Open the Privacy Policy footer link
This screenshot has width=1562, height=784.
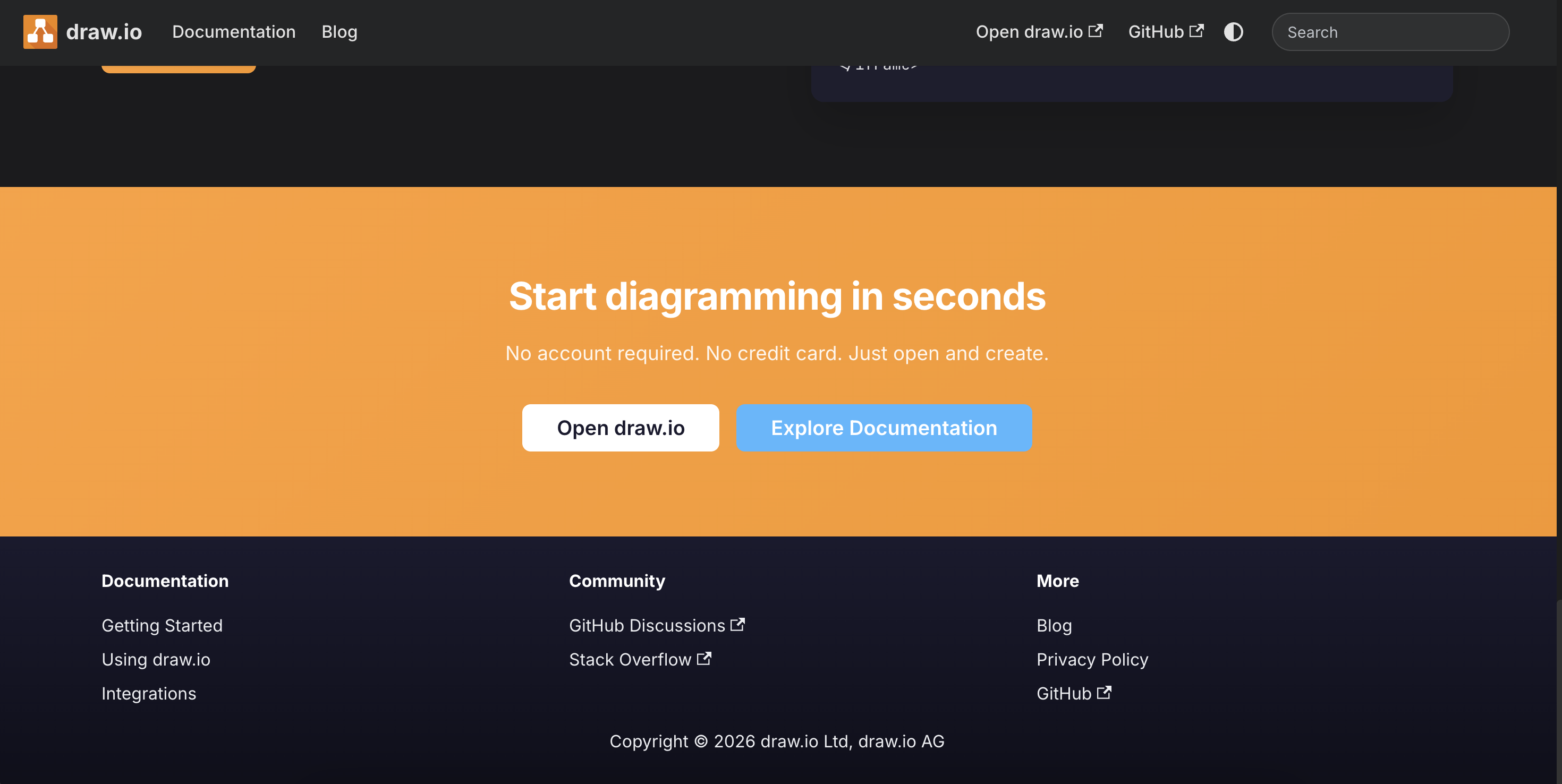pyautogui.click(x=1092, y=659)
